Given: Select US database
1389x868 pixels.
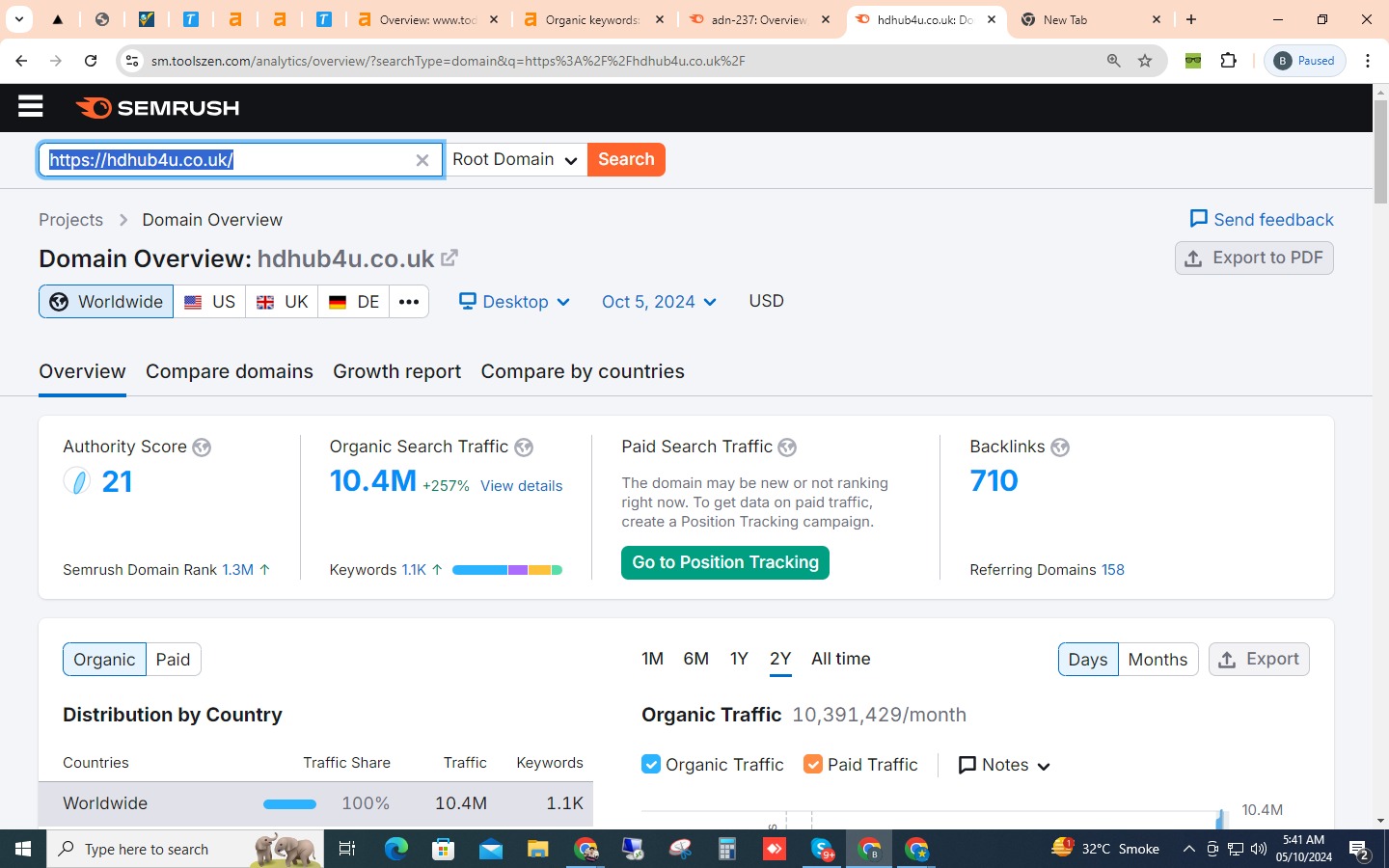Looking at the screenshot, I should coord(210,302).
